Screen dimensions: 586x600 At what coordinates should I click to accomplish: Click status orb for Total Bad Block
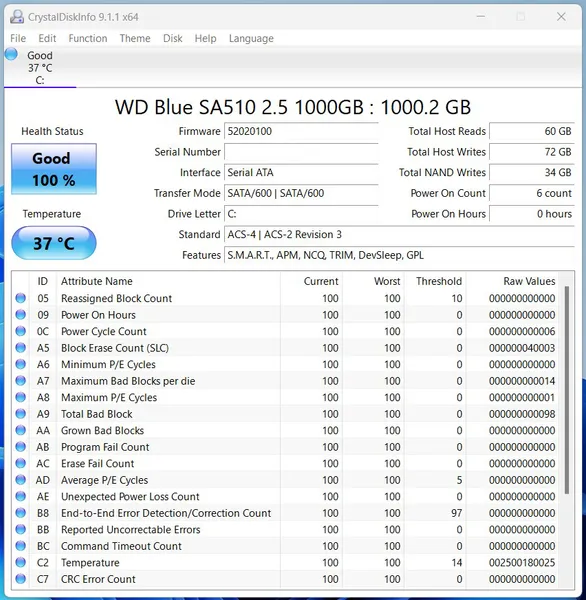point(21,413)
